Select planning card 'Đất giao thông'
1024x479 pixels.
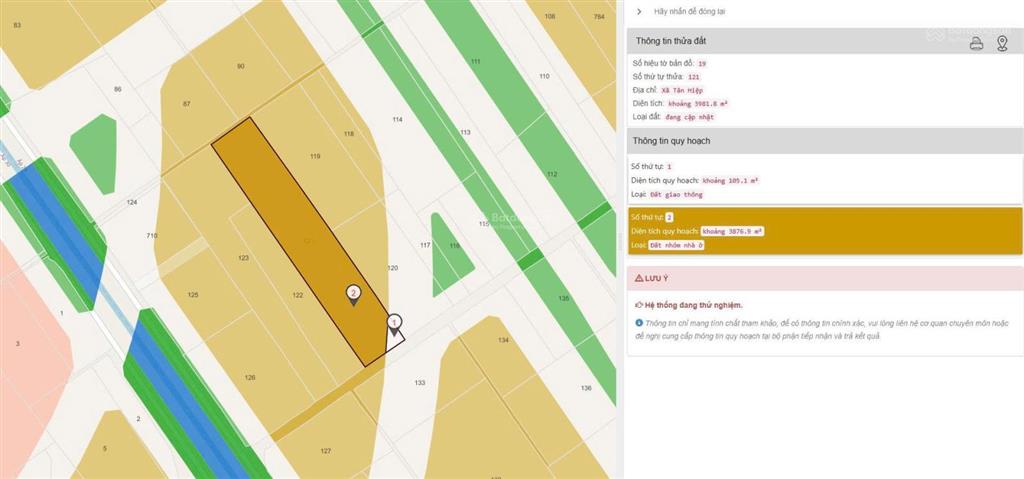pos(825,180)
